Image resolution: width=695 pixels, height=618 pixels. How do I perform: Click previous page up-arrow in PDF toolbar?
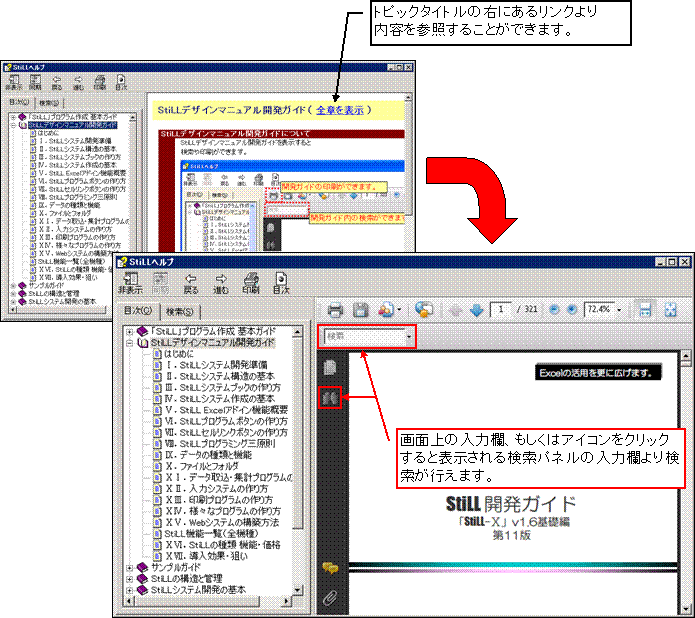[x=456, y=310]
